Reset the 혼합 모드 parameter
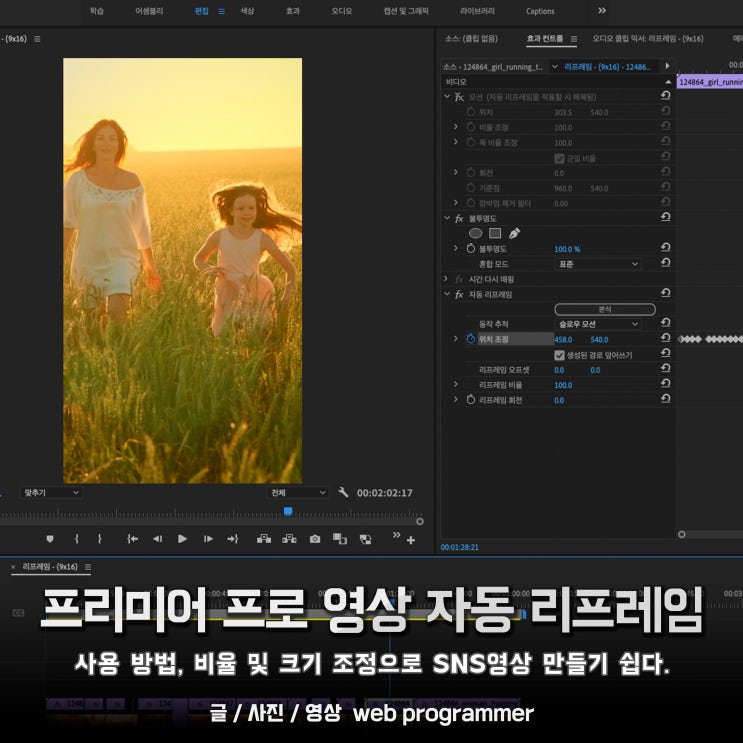Screen dimensions: 743x743 click(666, 263)
